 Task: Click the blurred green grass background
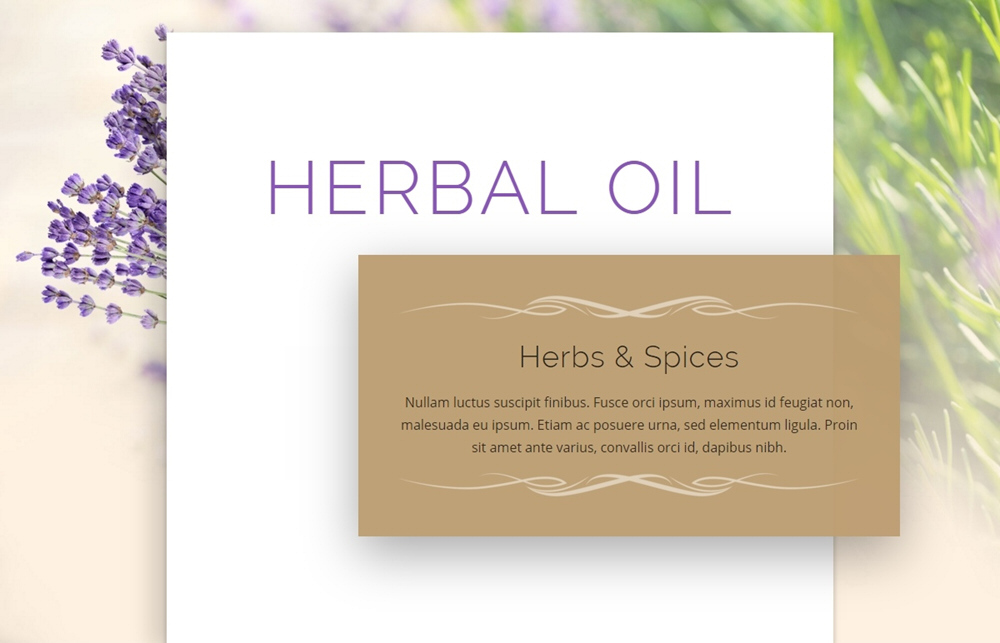918,159
